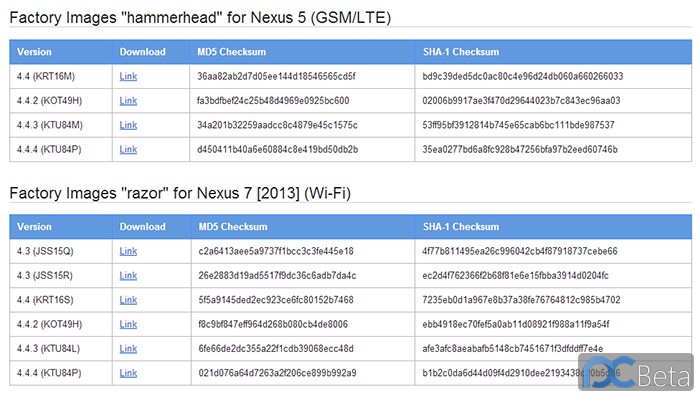Click the hammerhead table Version column header
The image size is (700, 397).
[34, 52]
